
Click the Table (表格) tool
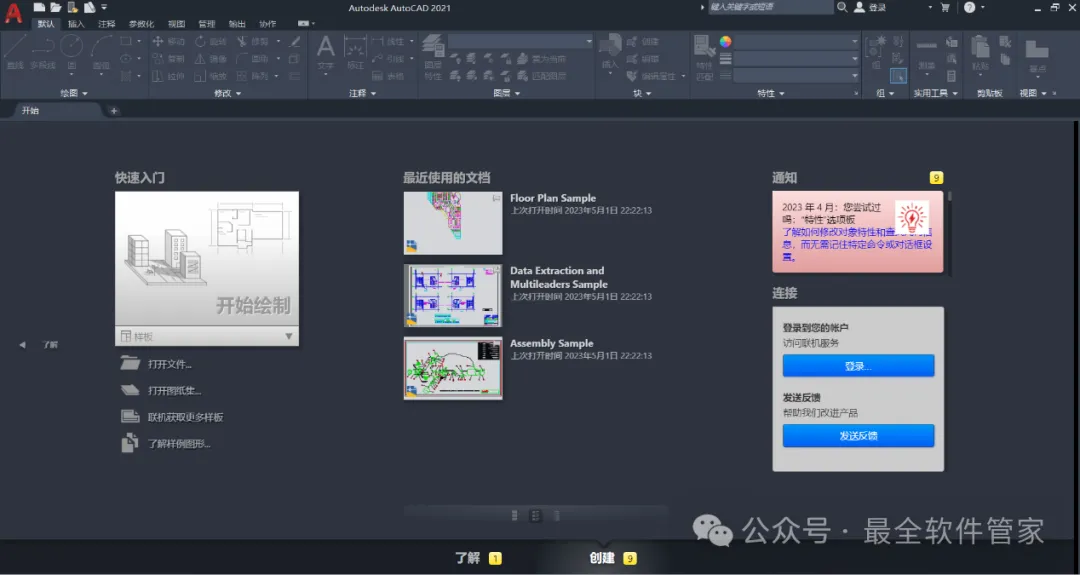coord(388,76)
